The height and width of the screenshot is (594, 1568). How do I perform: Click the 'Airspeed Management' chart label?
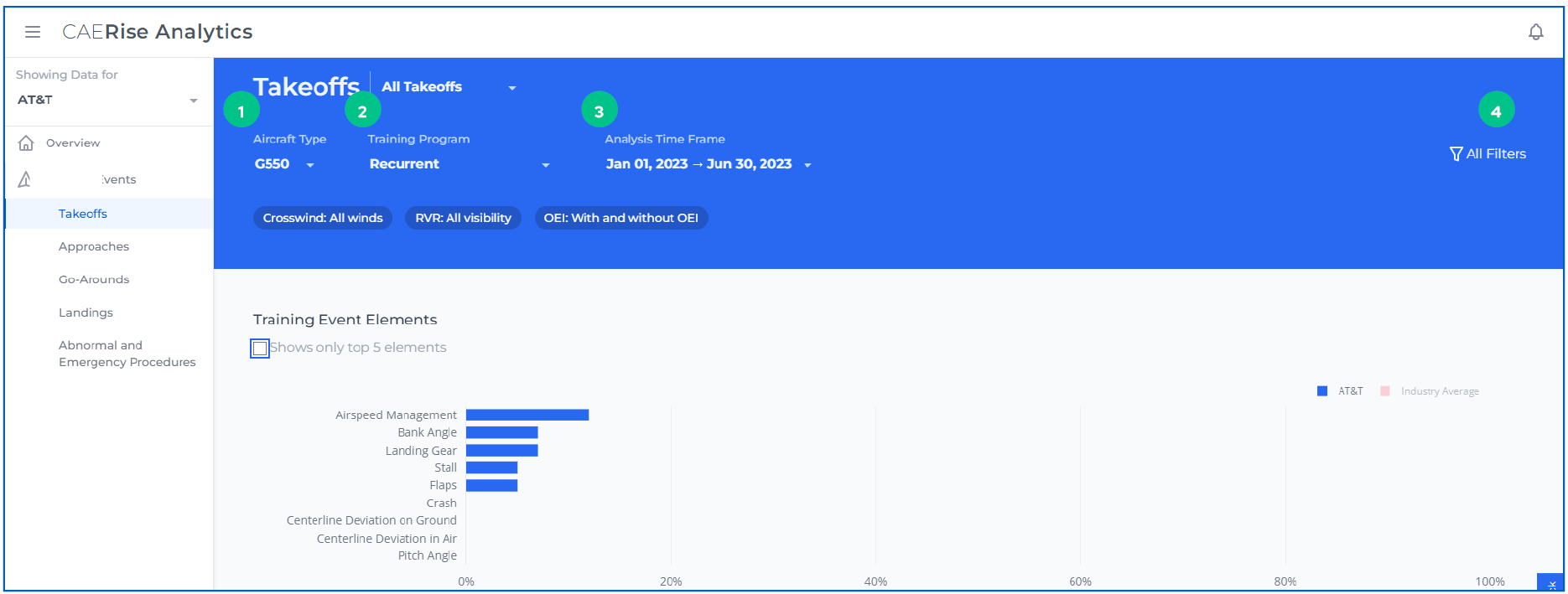[x=396, y=415]
